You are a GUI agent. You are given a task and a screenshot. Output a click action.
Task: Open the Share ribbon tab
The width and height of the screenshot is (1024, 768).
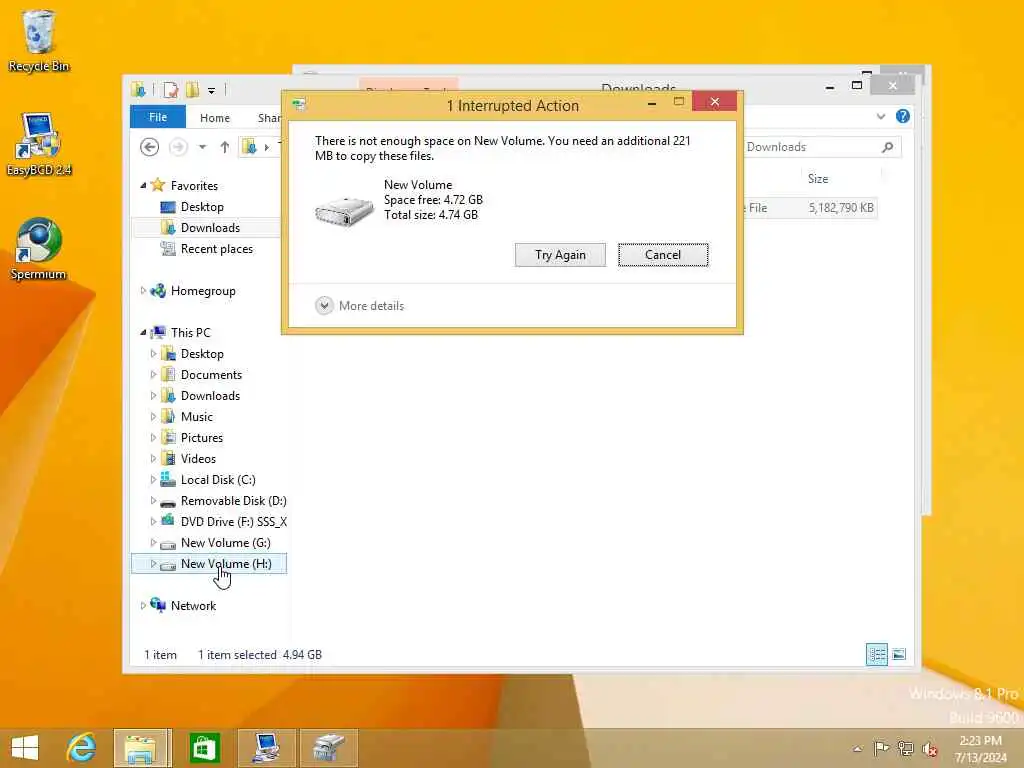coord(268,118)
